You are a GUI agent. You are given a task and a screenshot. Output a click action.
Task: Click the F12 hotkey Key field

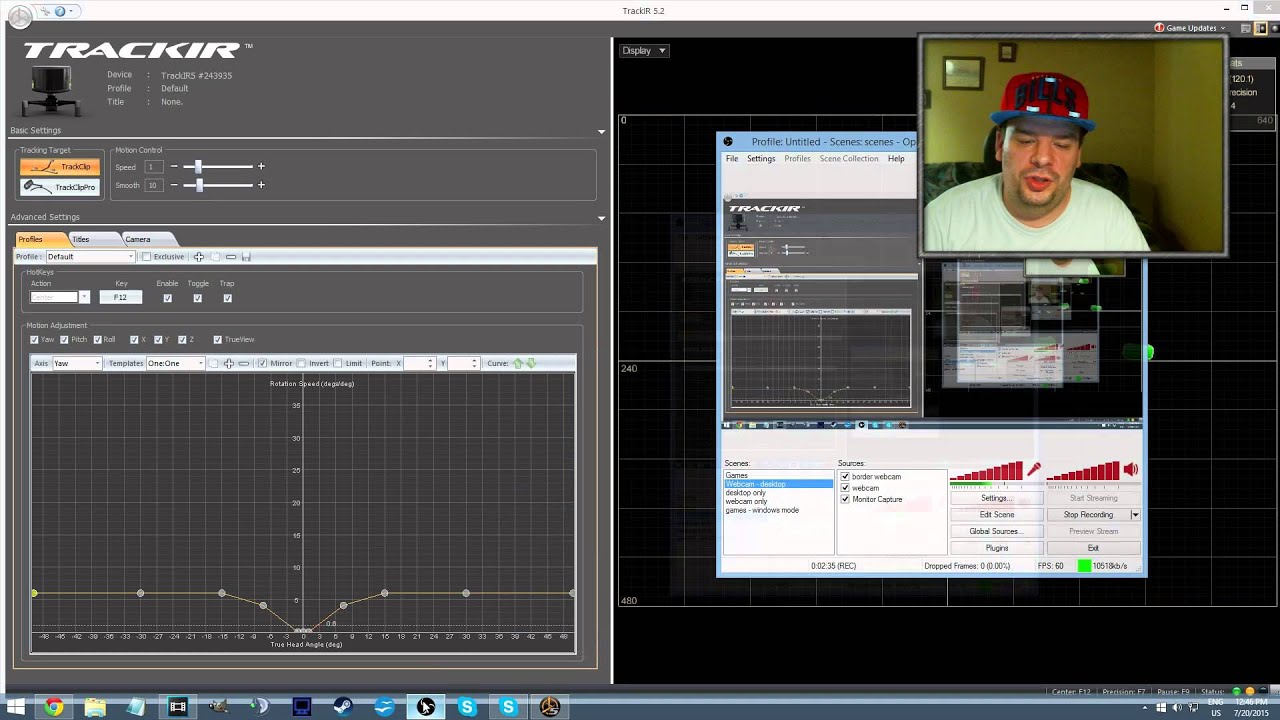120,297
